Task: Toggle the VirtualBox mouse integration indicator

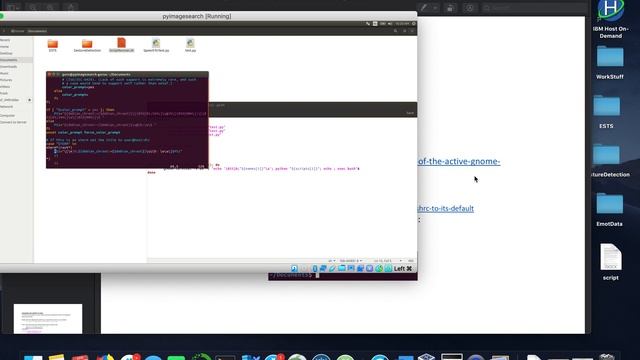Action: [x=379, y=268]
